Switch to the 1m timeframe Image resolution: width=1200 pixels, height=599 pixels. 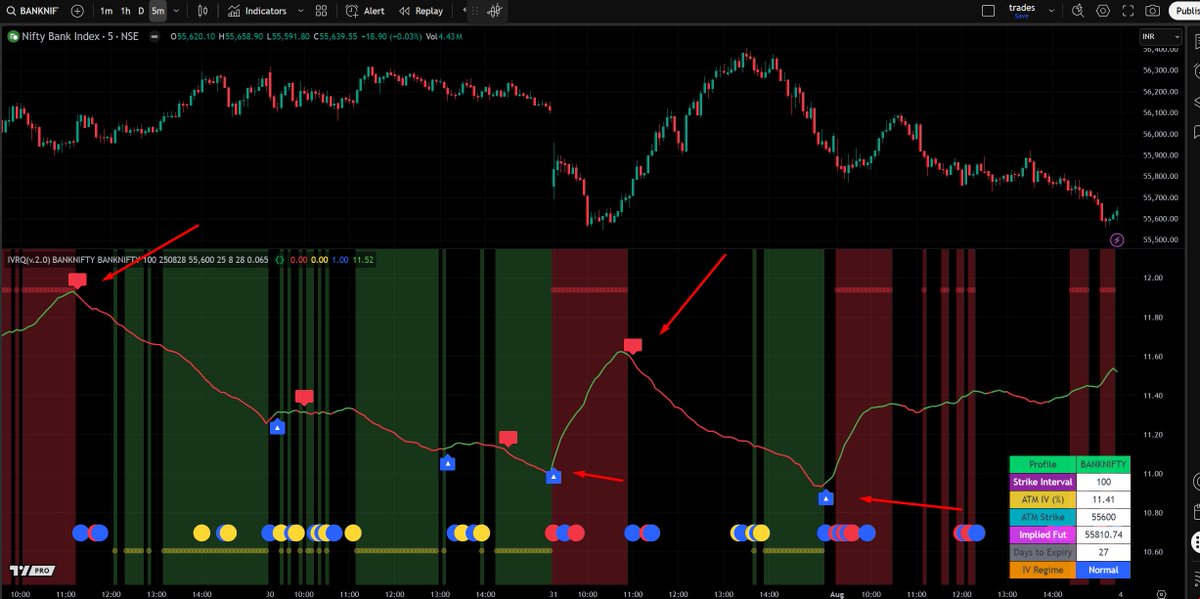click(x=106, y=11)
